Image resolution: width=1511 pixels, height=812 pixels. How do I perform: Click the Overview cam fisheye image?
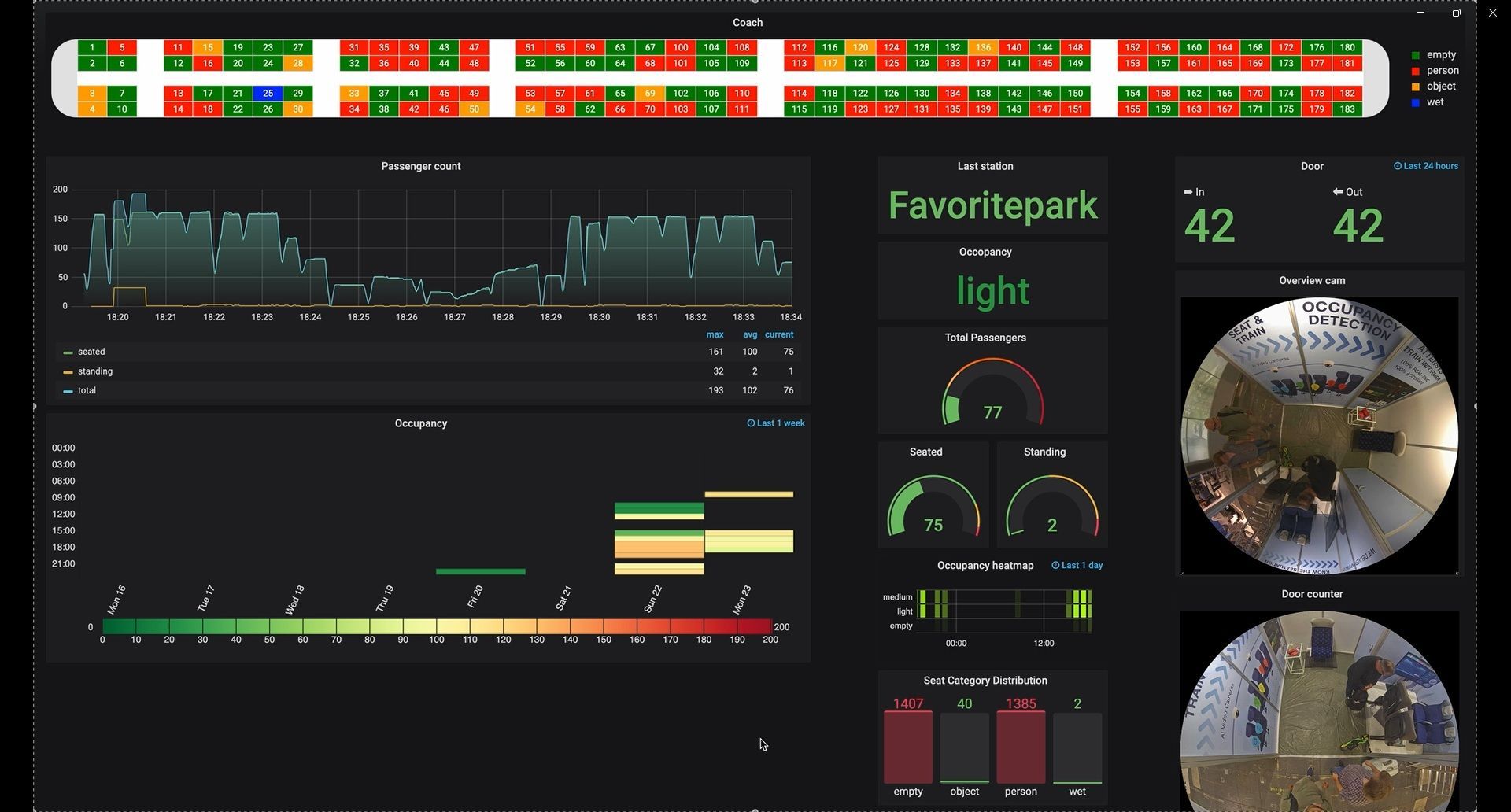tap(1319, 436)
